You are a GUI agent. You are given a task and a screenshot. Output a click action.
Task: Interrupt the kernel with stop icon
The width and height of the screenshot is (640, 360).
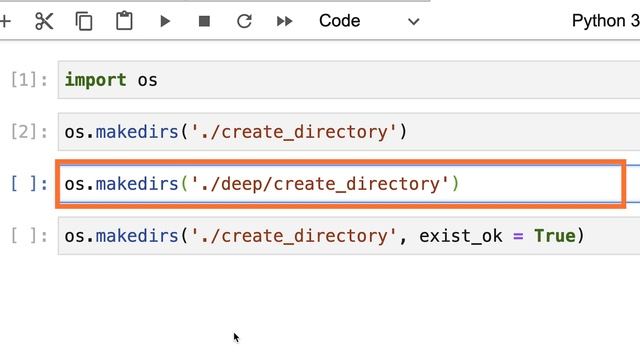[x=204, y=21]
